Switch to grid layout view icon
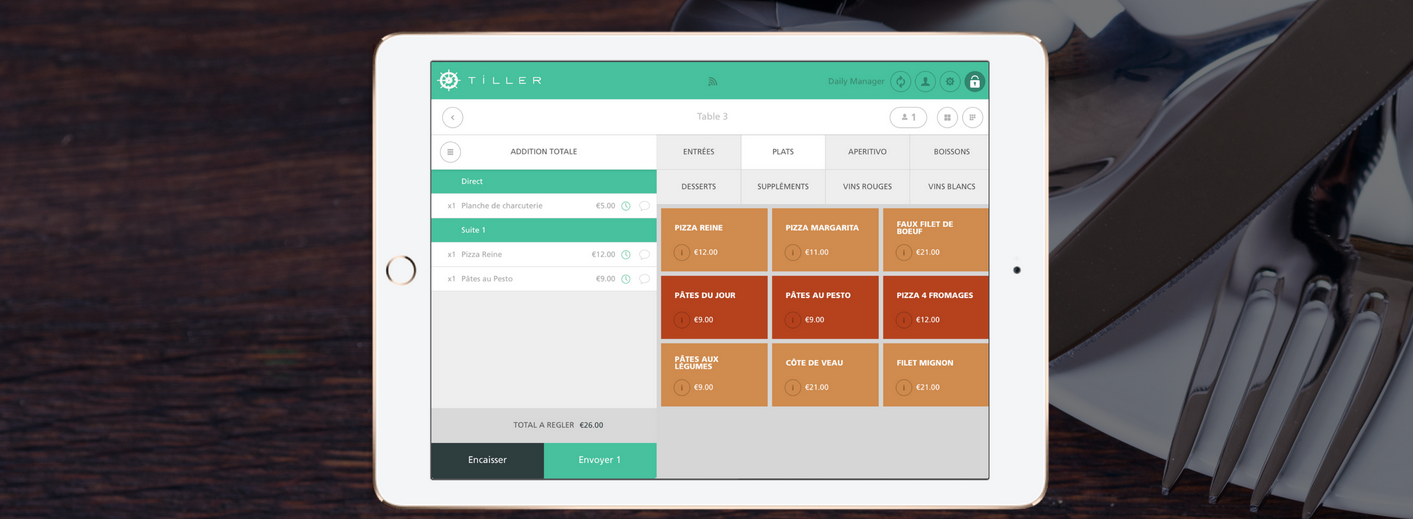 tap(947, 117)
